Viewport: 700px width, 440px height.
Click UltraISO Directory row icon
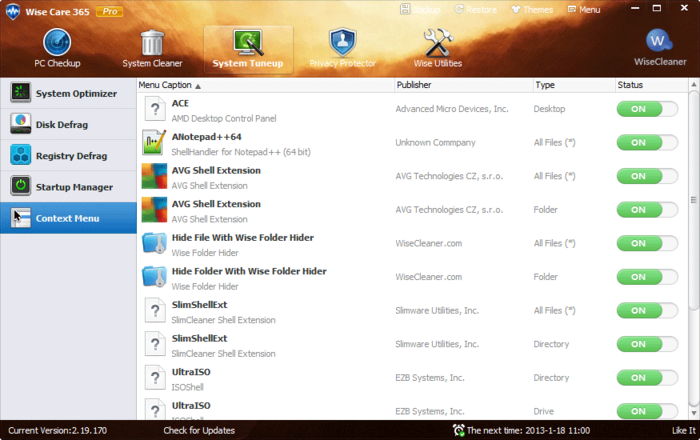coord(155,378)
